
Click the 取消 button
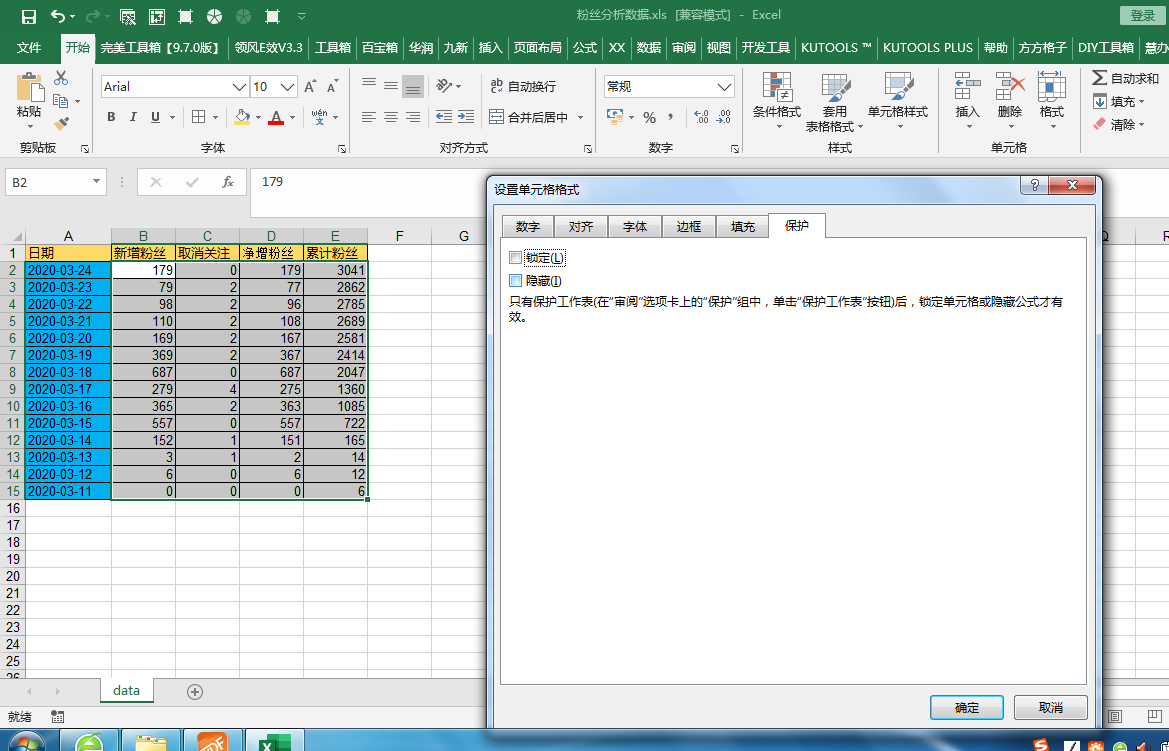click(1051, 708)
